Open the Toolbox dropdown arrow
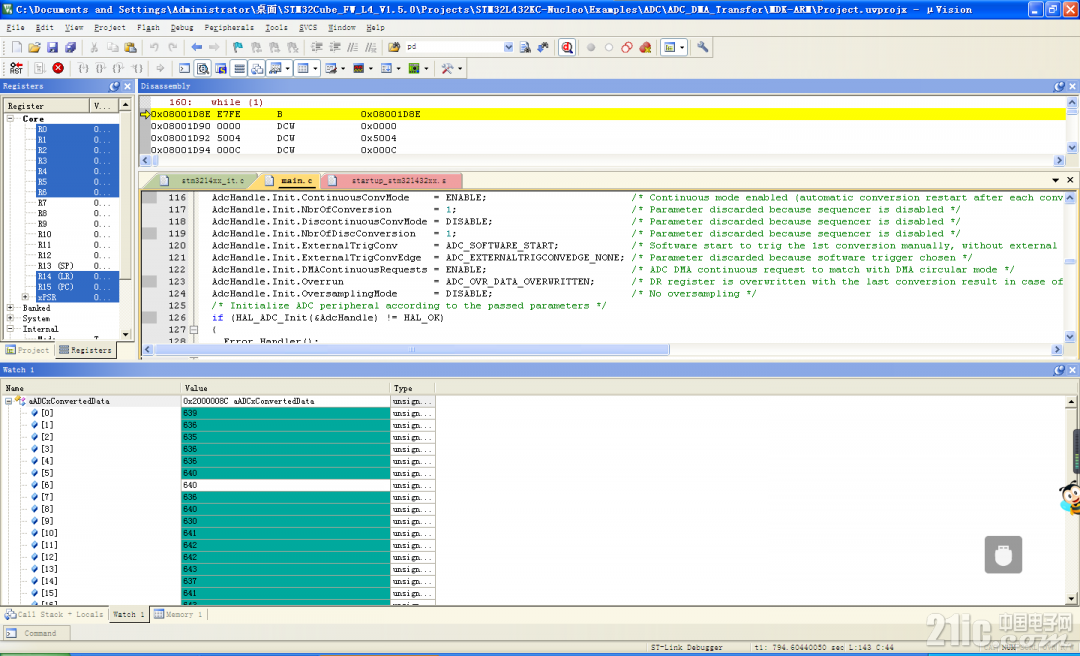 click(459, 68)
